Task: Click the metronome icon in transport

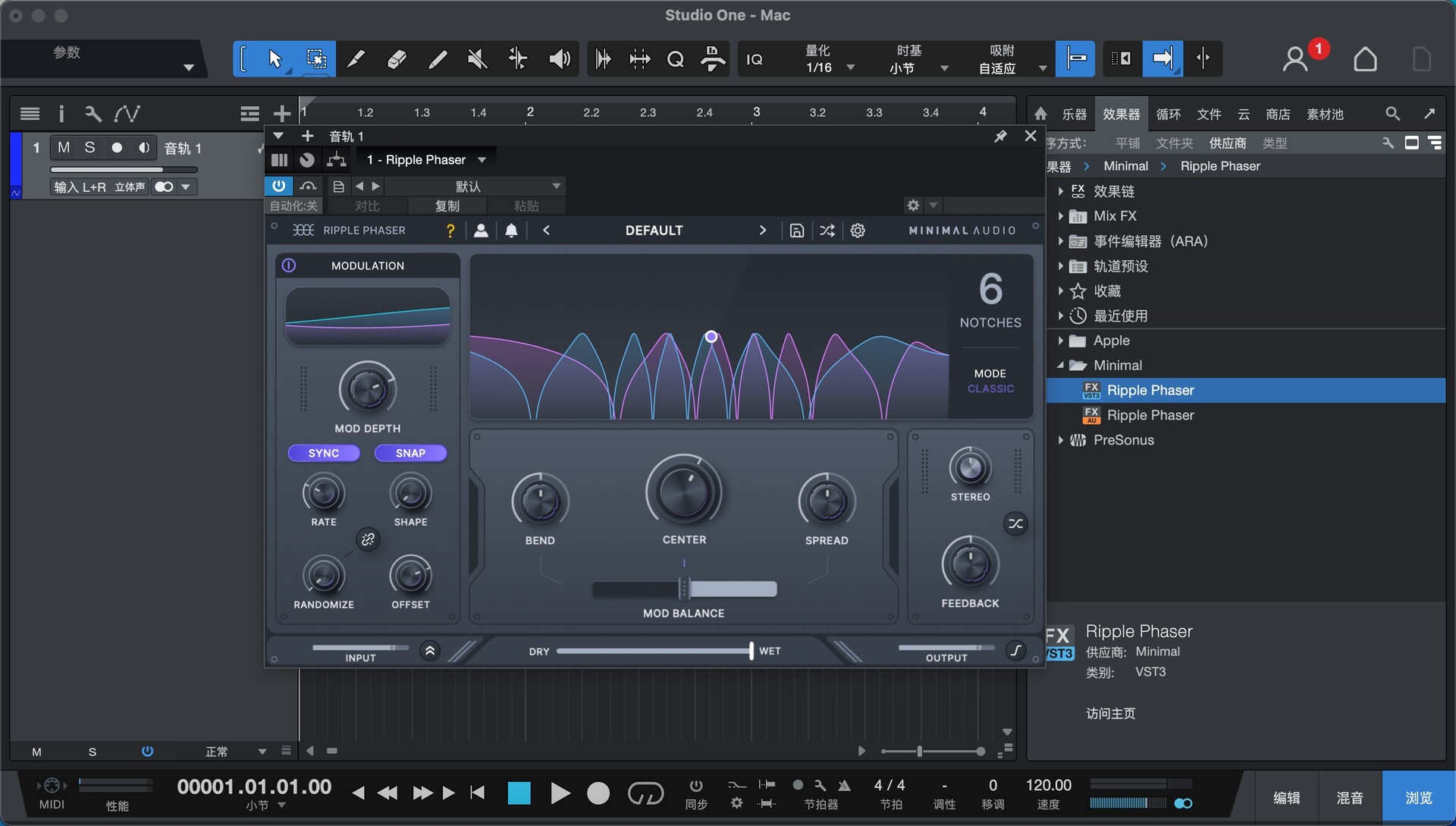Action: point(844,785)
